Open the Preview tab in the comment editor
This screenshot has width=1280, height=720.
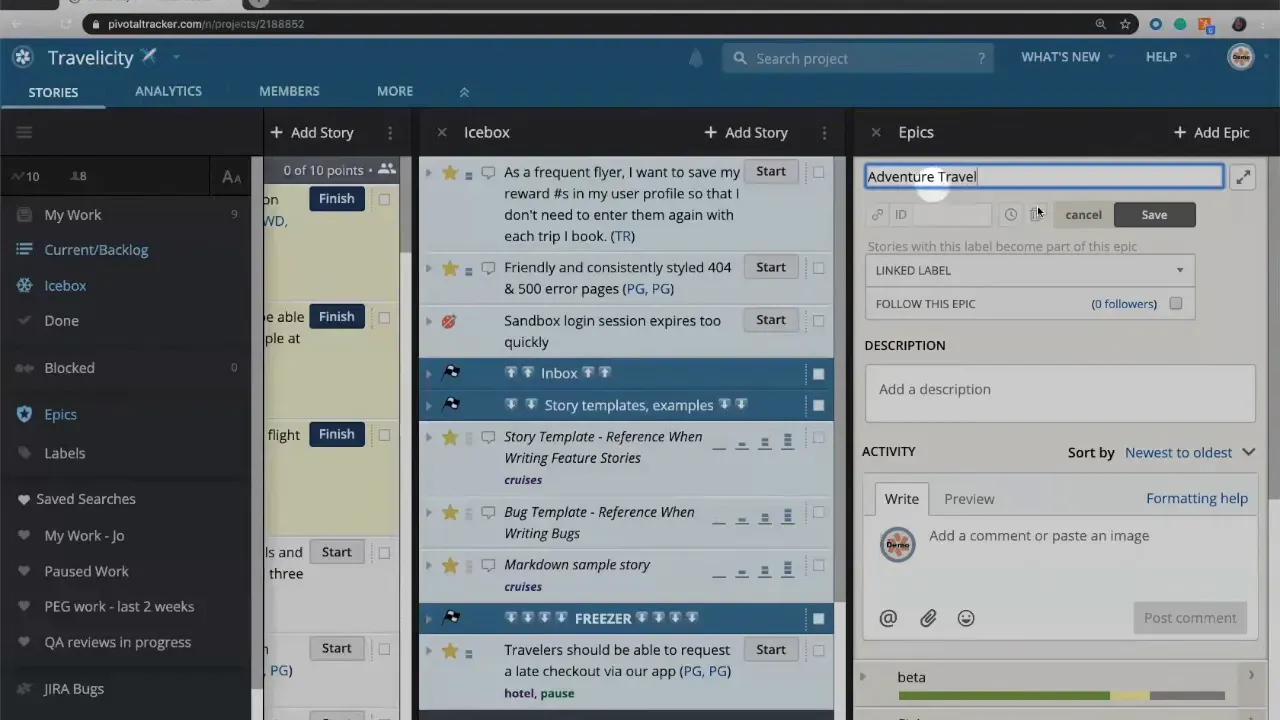point(968,498)
